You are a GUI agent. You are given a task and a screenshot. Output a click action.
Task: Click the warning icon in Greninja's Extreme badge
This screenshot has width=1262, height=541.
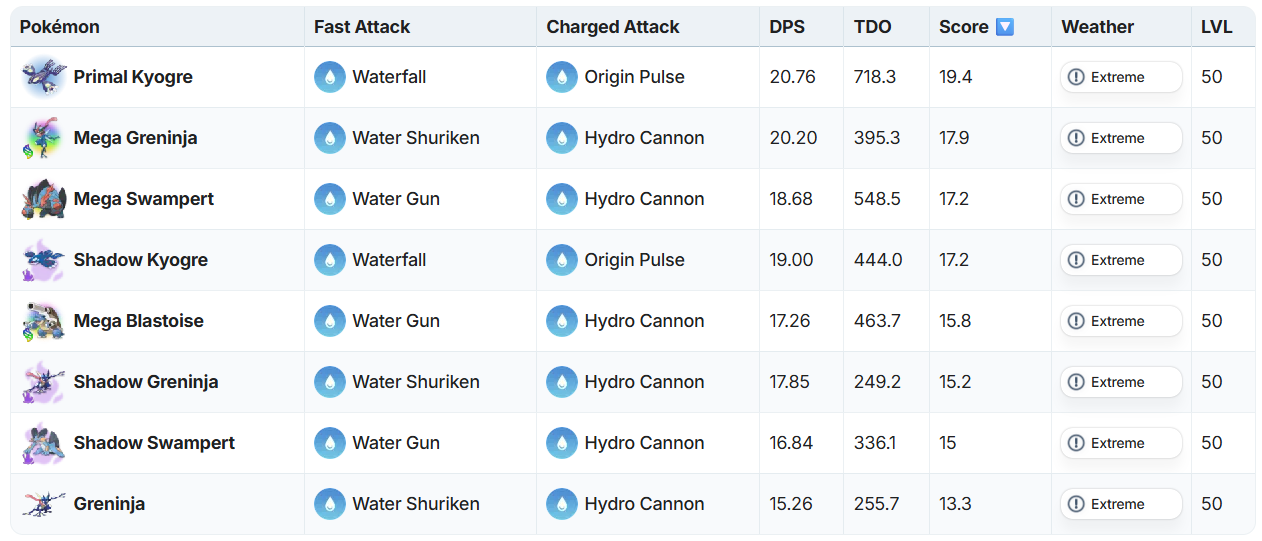[x=1076, y=504]
